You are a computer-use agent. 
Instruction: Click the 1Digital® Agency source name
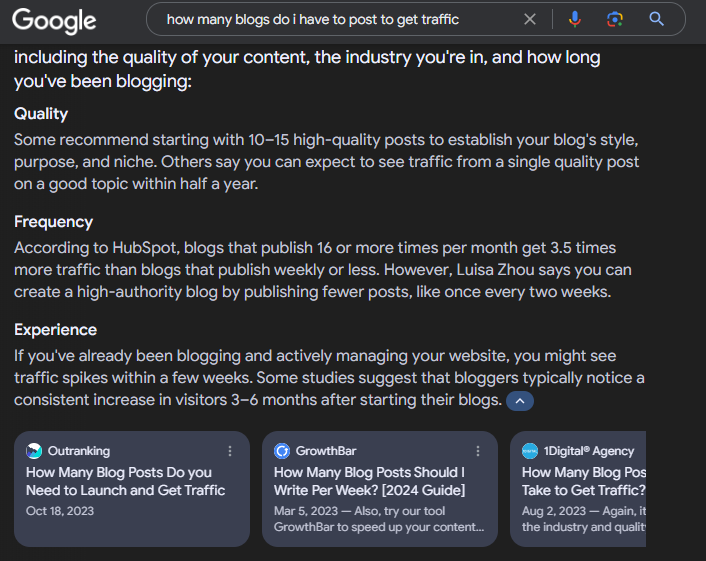pos(589,451)
